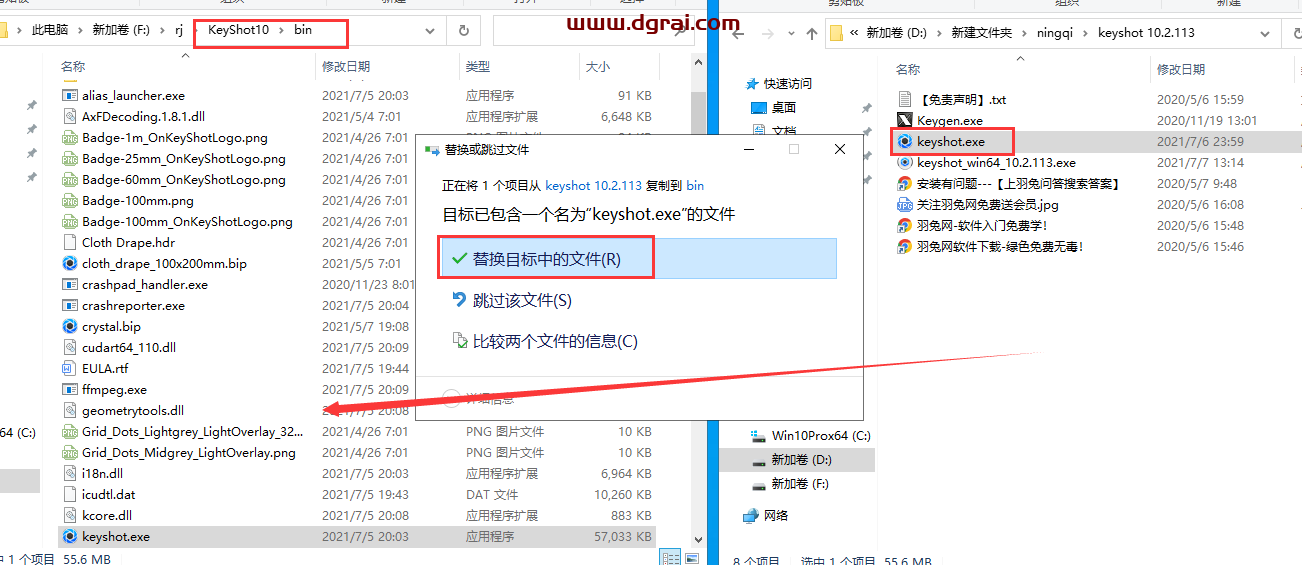Choose 跳过该文件(S) to skip the file
The height and width of the screenshot is (565, 1302).
click(521, 300)
